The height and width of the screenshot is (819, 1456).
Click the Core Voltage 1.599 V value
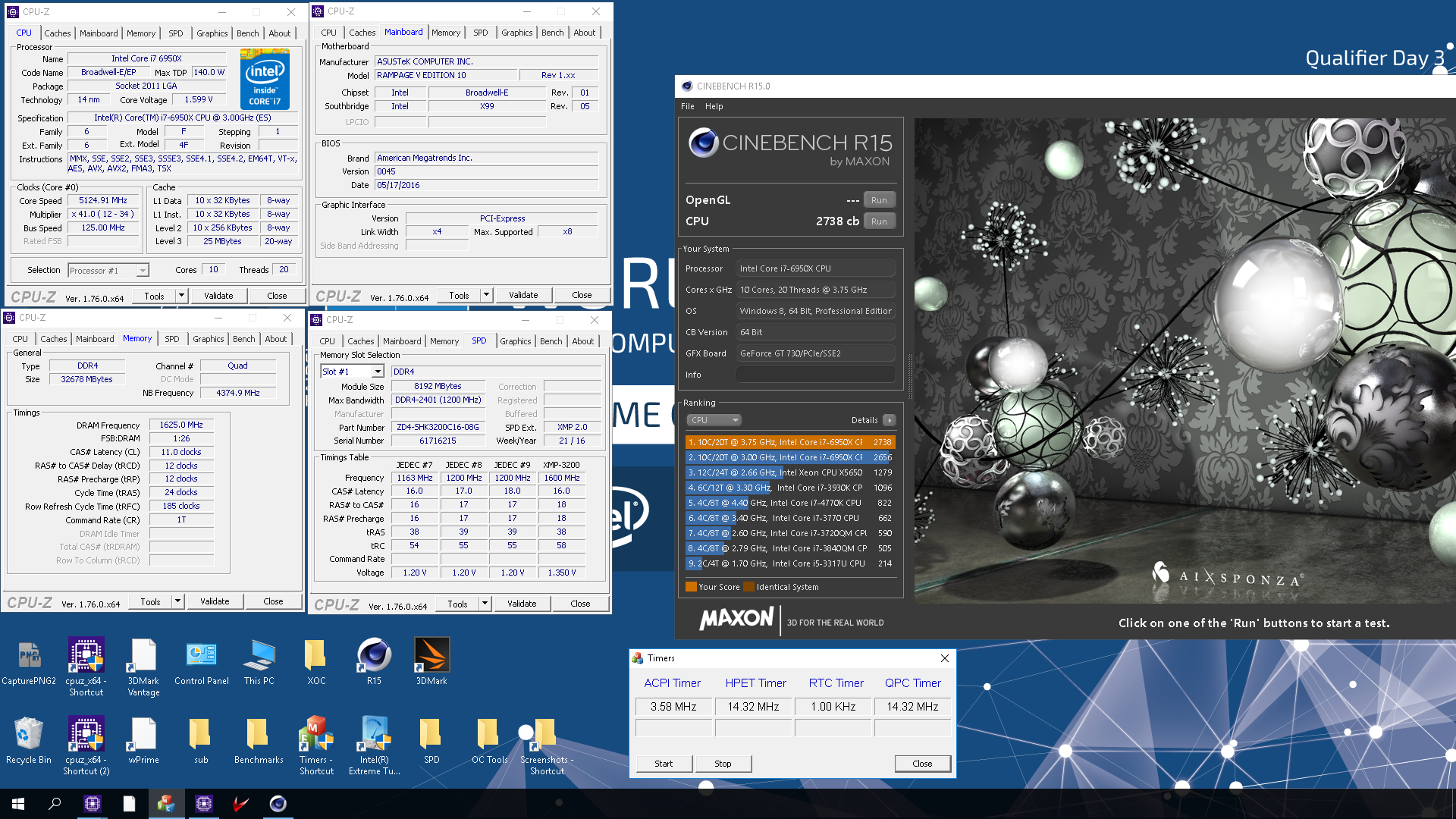click(x=199, y=99)
